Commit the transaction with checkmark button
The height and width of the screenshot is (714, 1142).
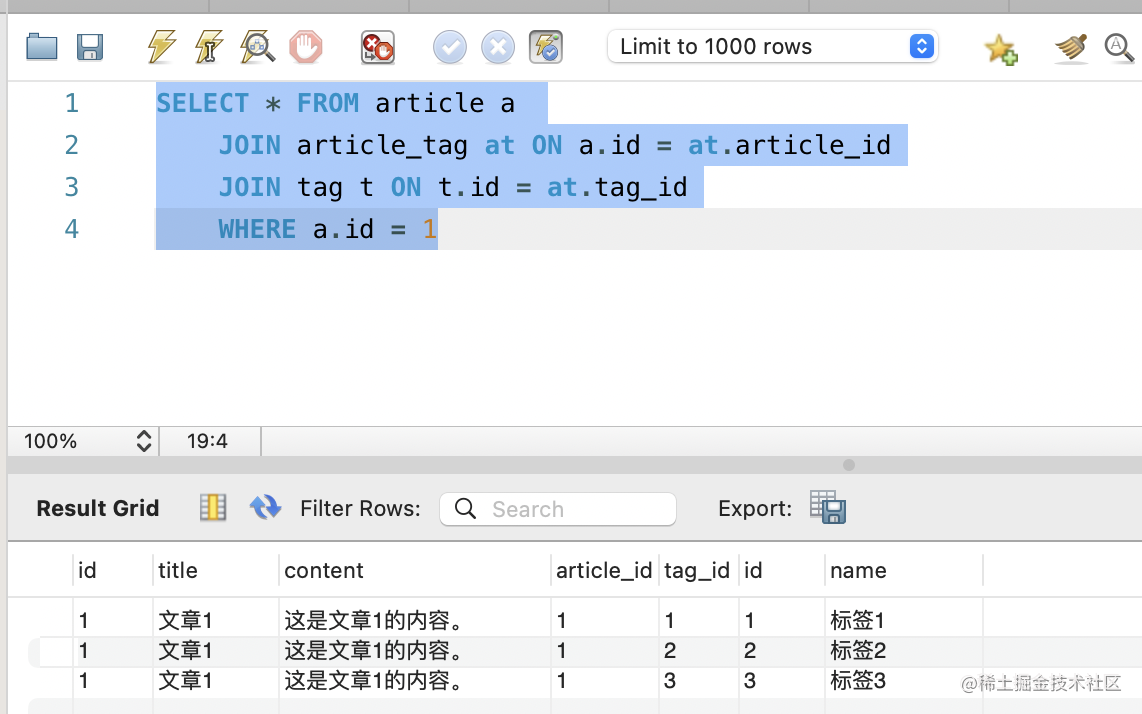click(x=450, y=47)
